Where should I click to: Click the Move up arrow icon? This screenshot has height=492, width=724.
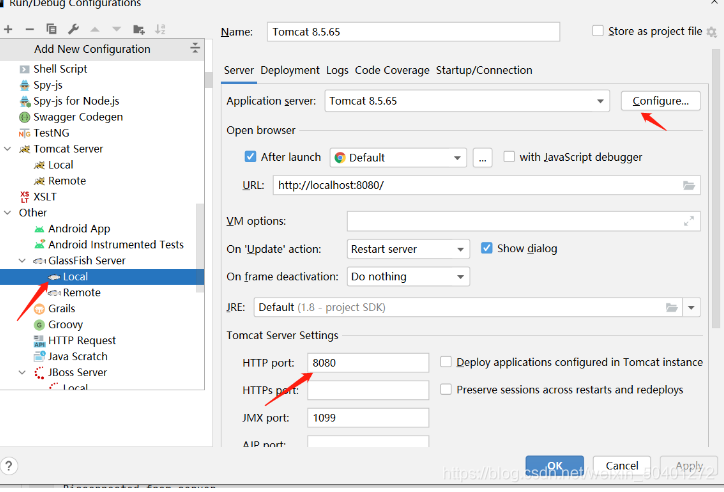tap(95, 30)
